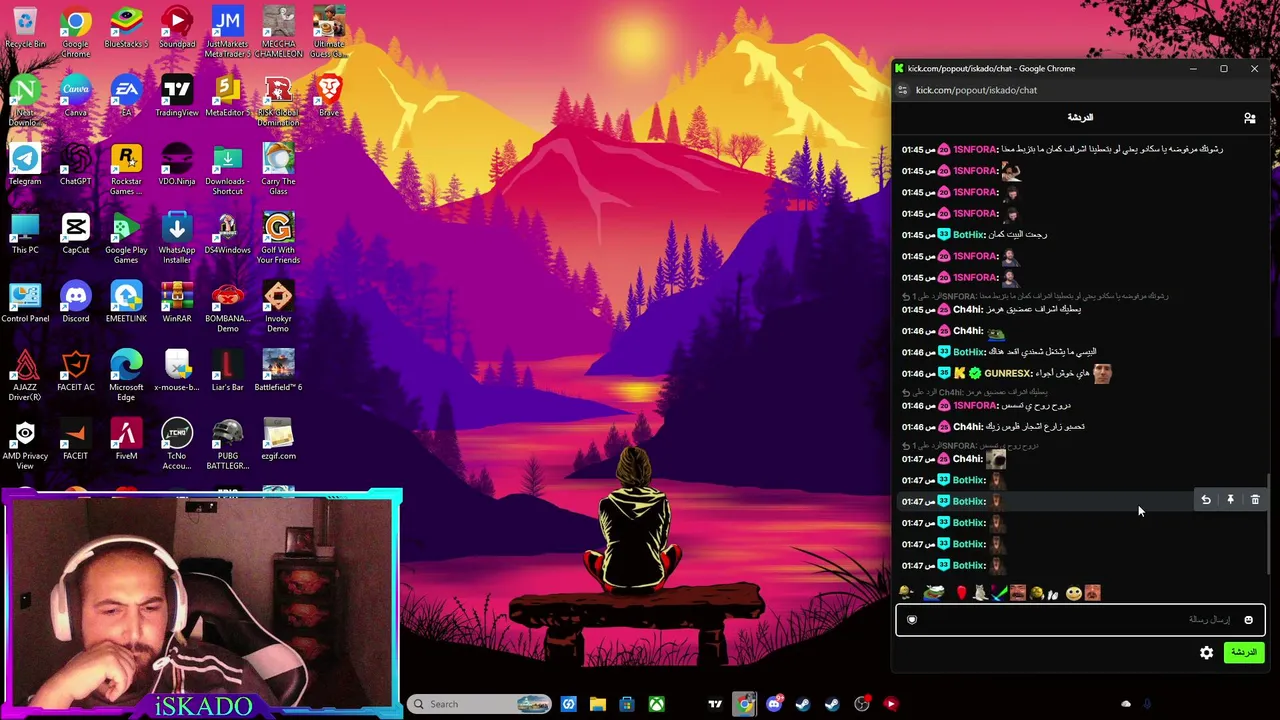Select the Canva desktop icon
The height and width of the screenshot is (720, 1280).
point(75,98)
